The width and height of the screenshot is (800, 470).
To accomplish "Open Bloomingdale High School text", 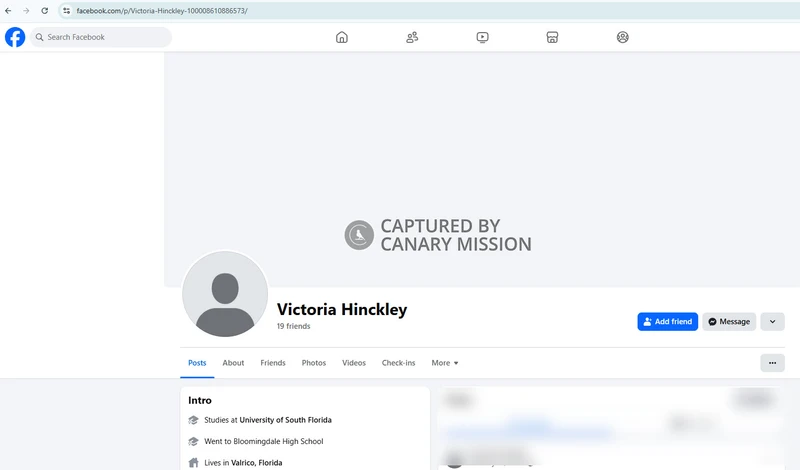I will click(x=278, y=441).
